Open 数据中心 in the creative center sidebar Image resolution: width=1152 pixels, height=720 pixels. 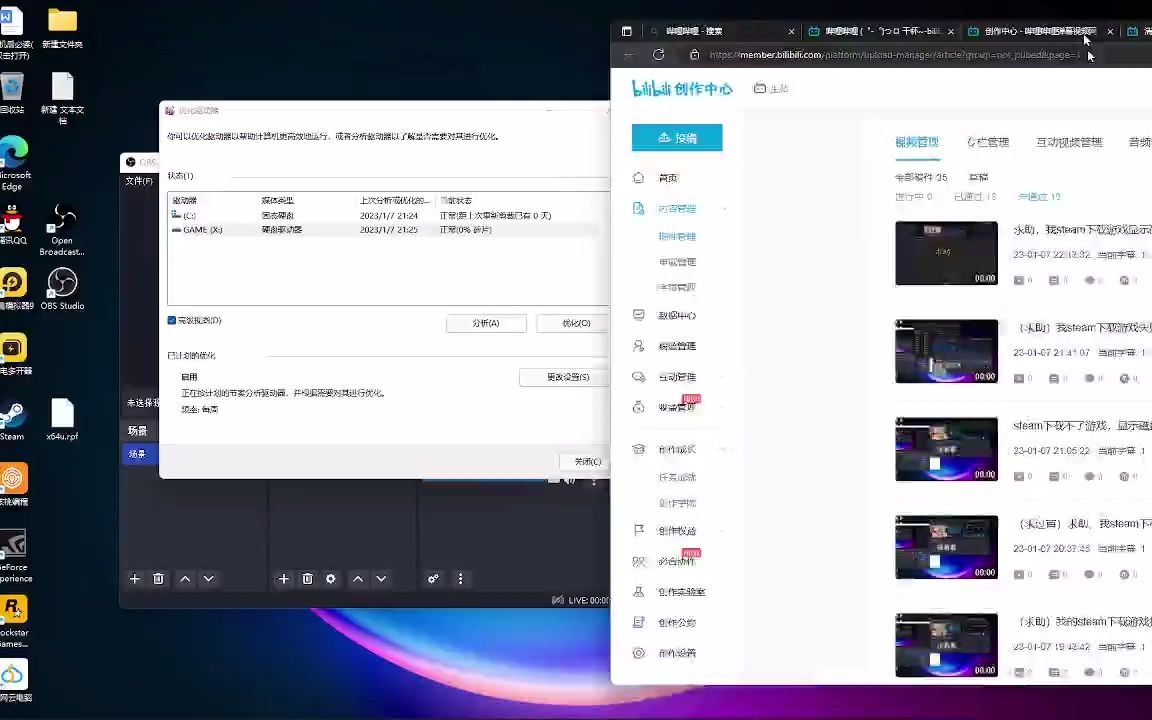(676, 315)
